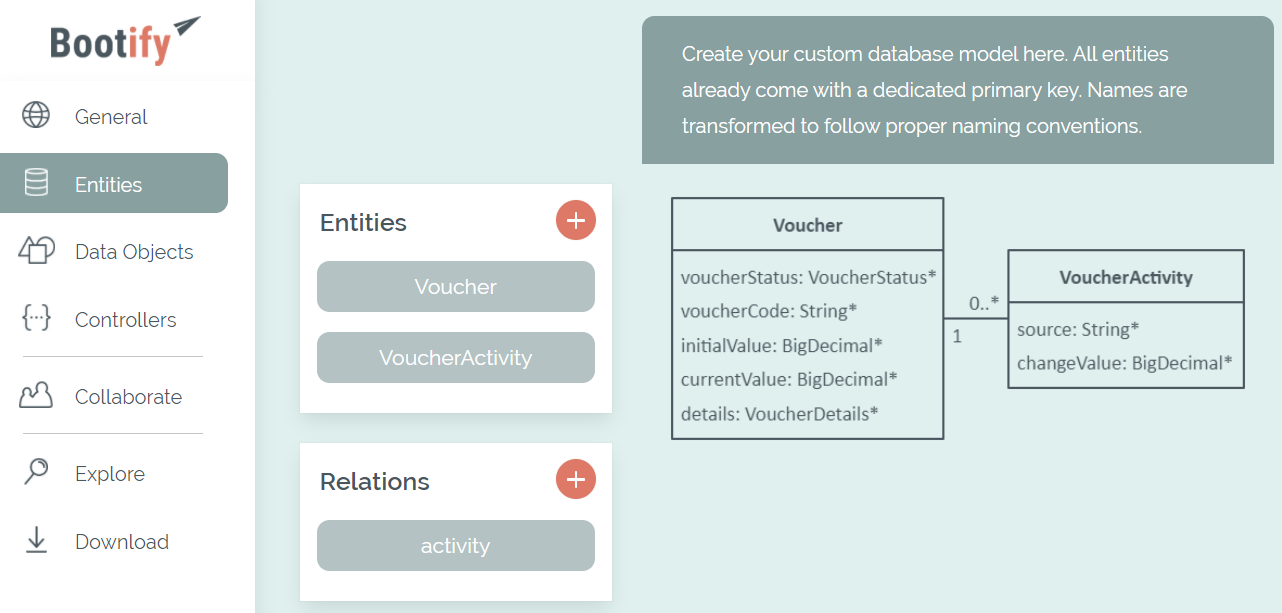Open the activity relation button
Viewport: 1282px width, 613px height.
[455, 545]
